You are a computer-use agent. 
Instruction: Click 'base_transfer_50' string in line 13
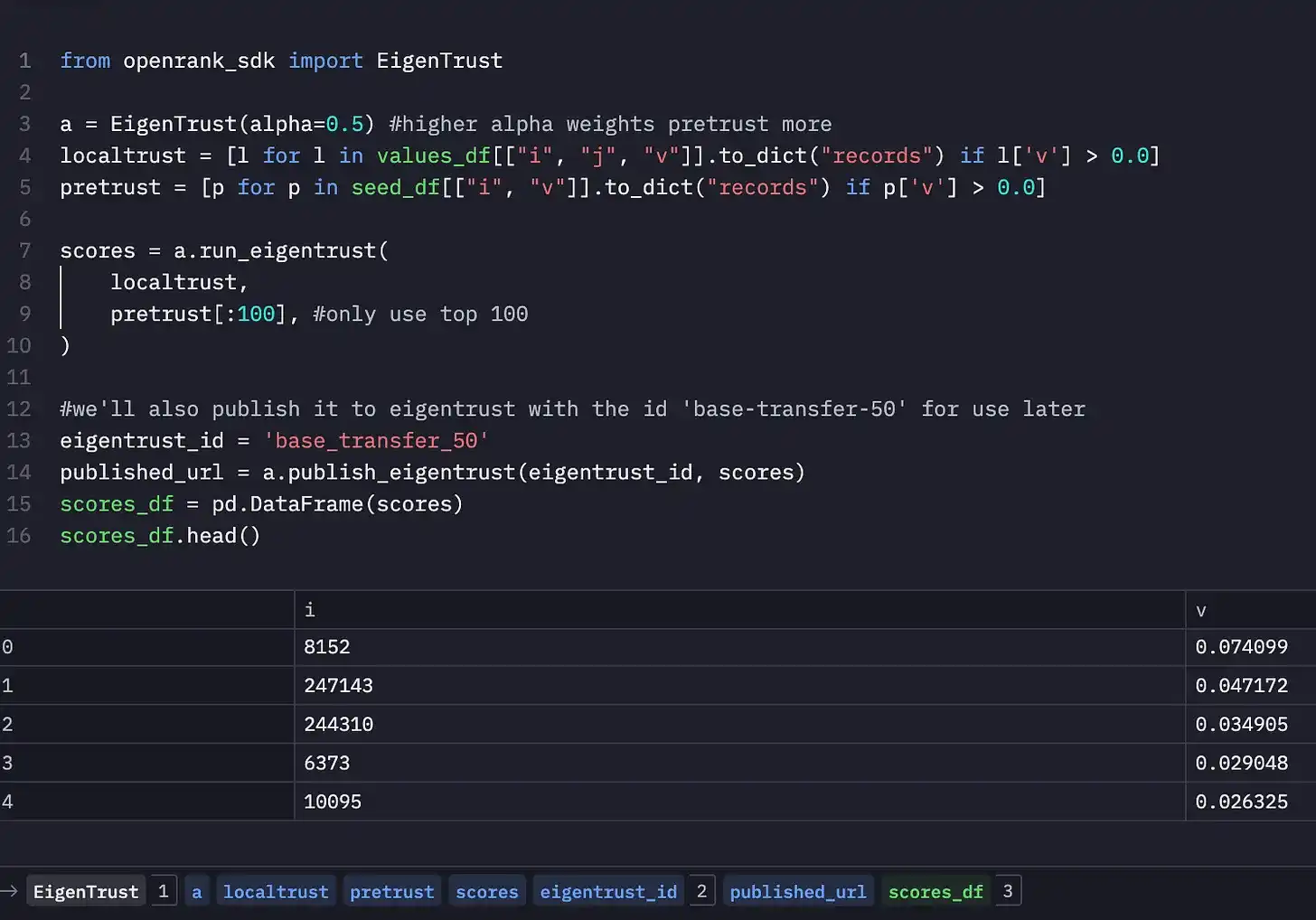click(376, 440)
